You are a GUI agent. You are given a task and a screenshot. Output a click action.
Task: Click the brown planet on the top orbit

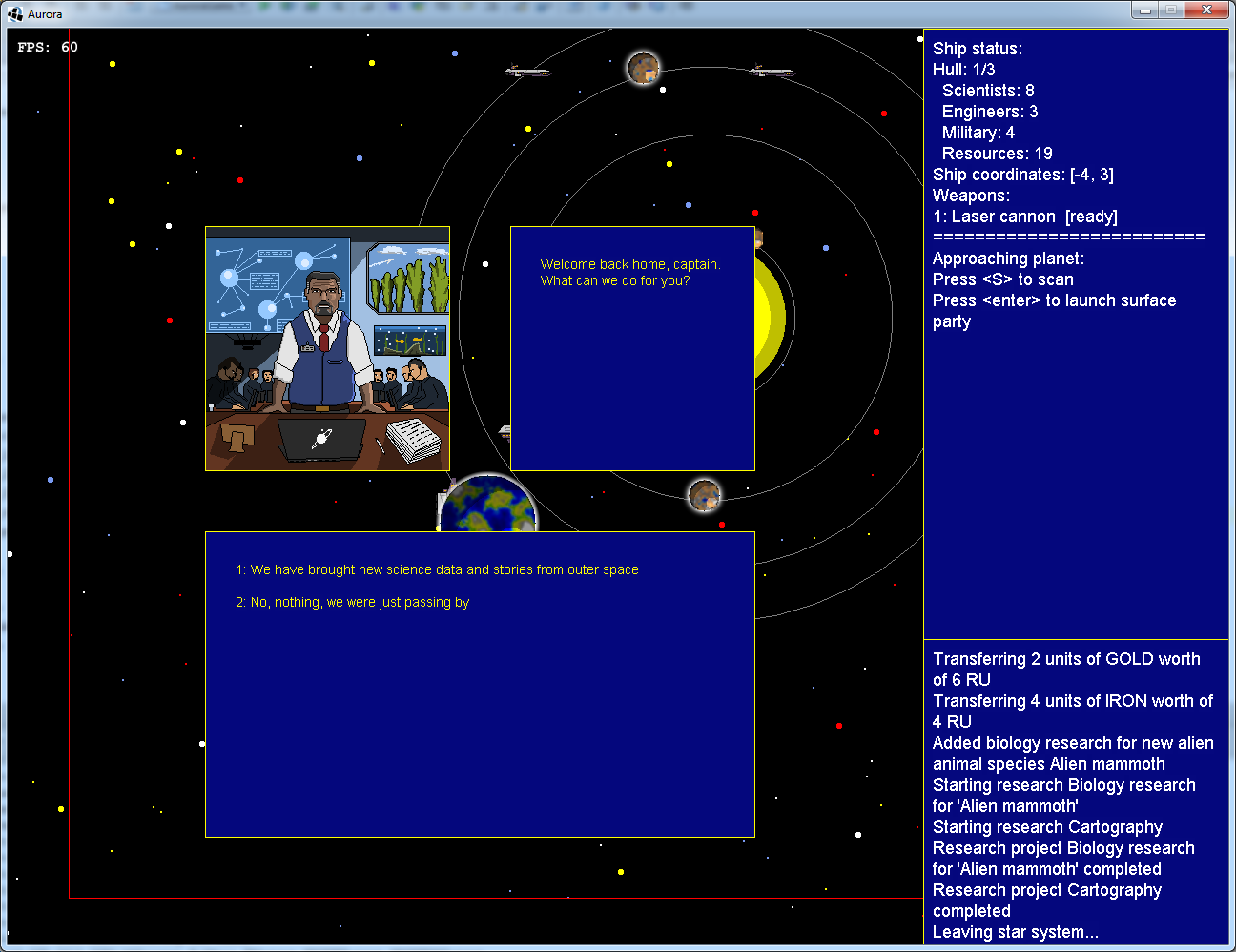[x=643, y=69]
